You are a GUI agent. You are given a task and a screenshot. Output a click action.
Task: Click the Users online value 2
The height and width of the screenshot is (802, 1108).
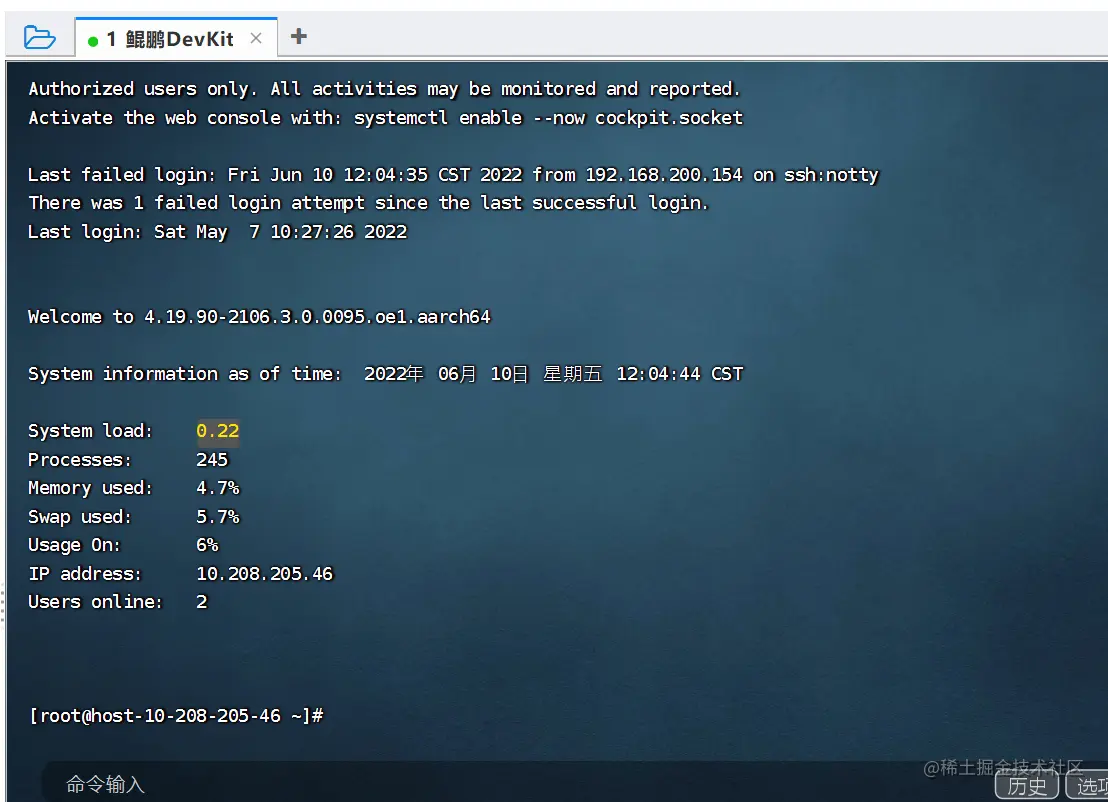pyautogui.click(x=201, y=602)
